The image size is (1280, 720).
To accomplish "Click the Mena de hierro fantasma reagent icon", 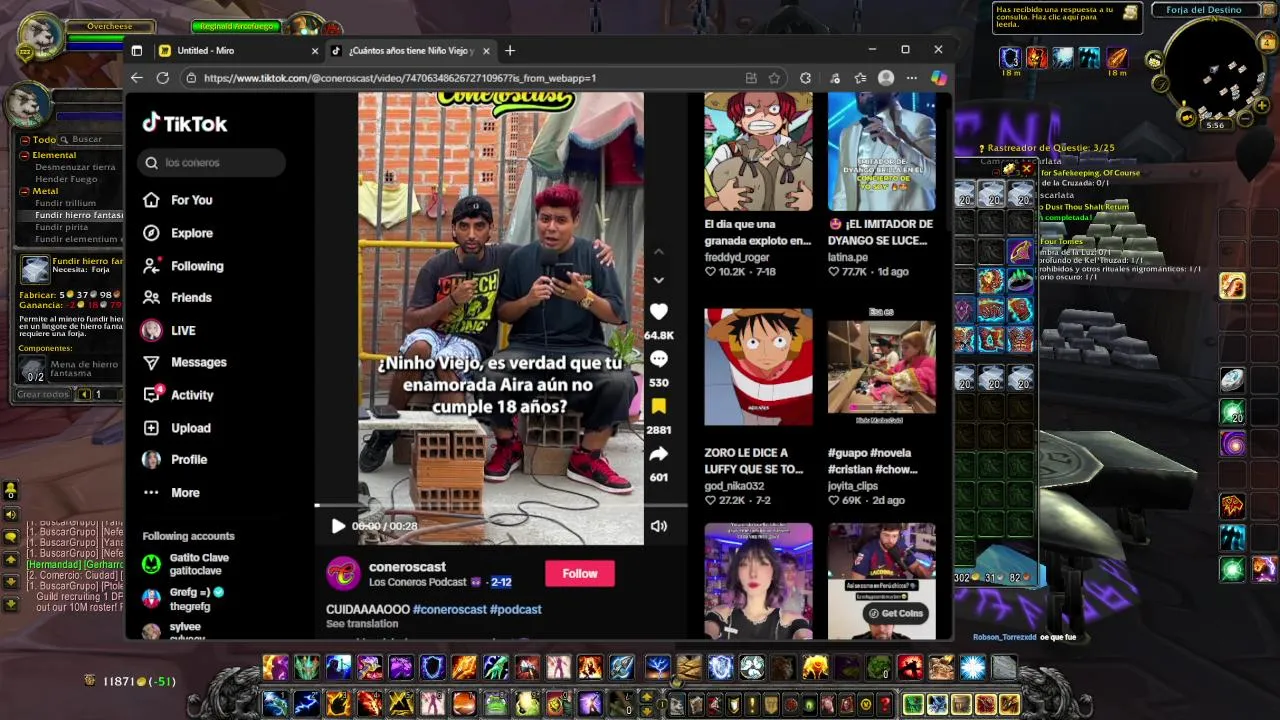I will 33,369.
